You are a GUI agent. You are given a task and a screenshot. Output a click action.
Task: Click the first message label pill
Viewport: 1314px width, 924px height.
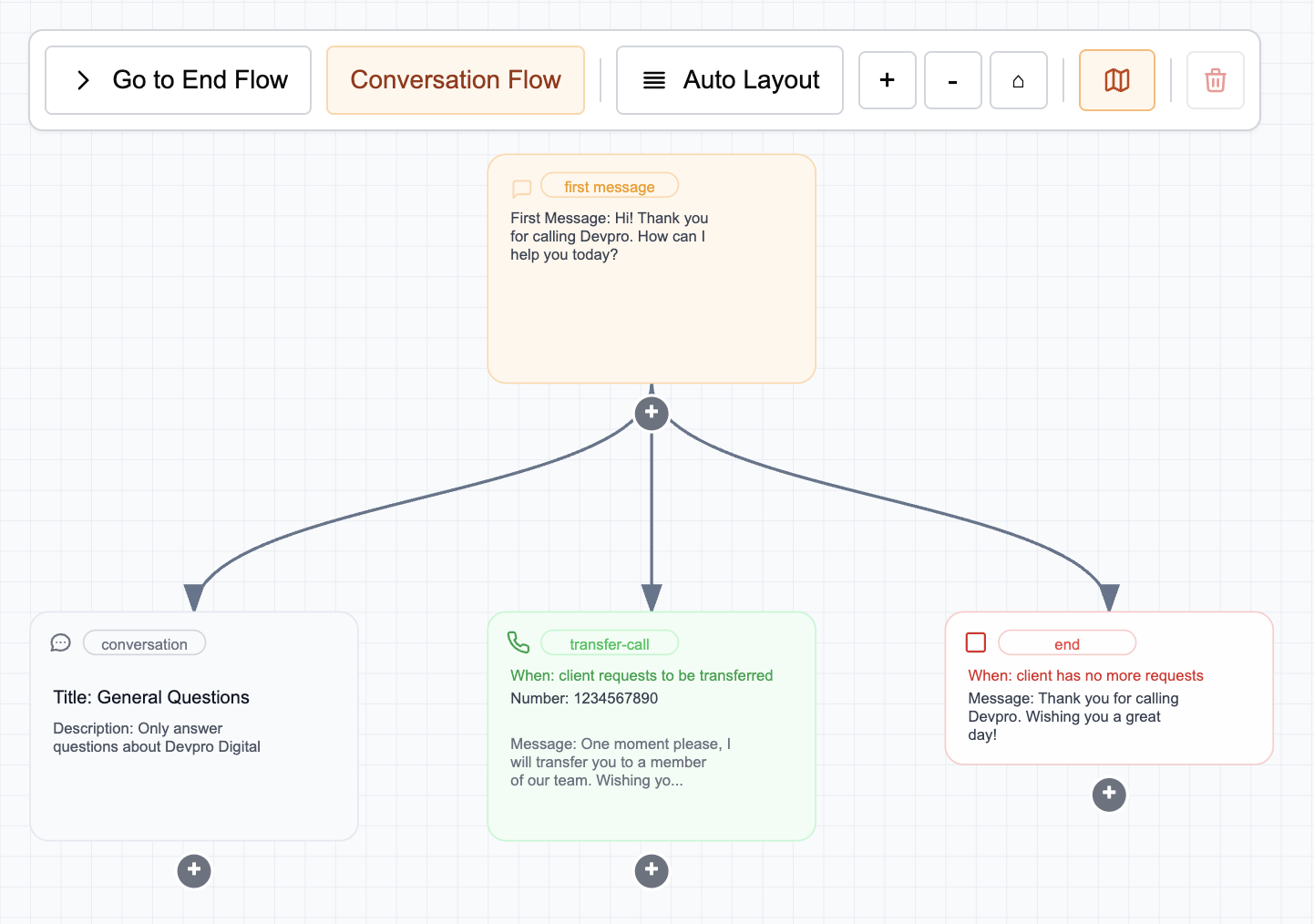[609, 185]
